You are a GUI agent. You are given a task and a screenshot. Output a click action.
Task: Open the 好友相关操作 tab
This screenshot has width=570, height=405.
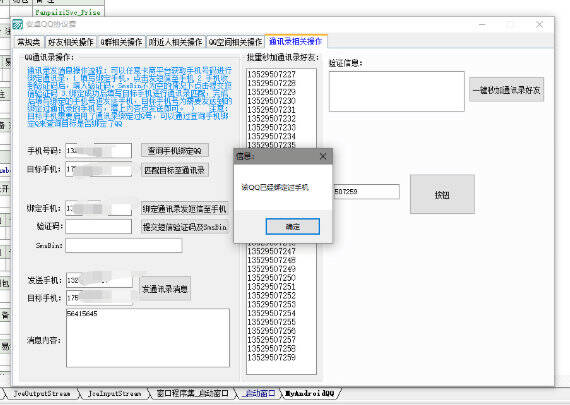(x=71, y=42)
